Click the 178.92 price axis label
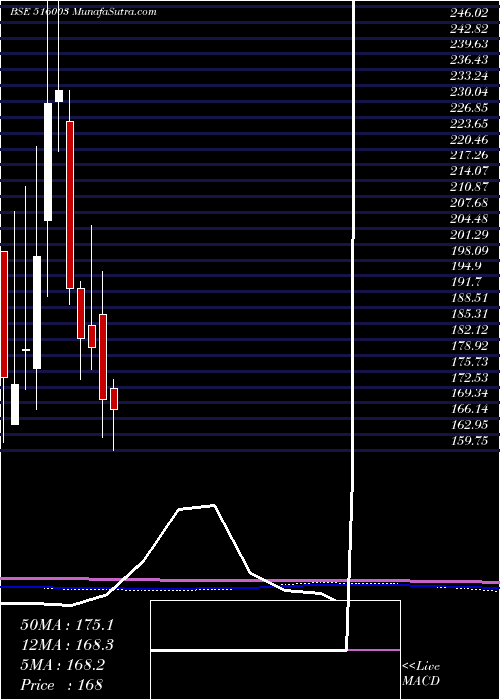The width and height of the screenshot is (500, 700). point(469,346)
